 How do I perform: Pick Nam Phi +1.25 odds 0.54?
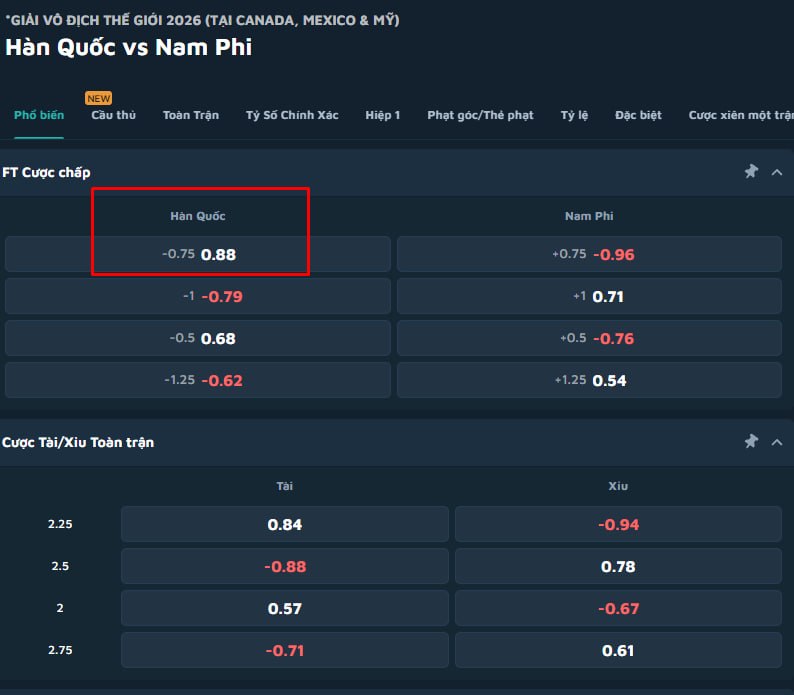click(589, 380)
